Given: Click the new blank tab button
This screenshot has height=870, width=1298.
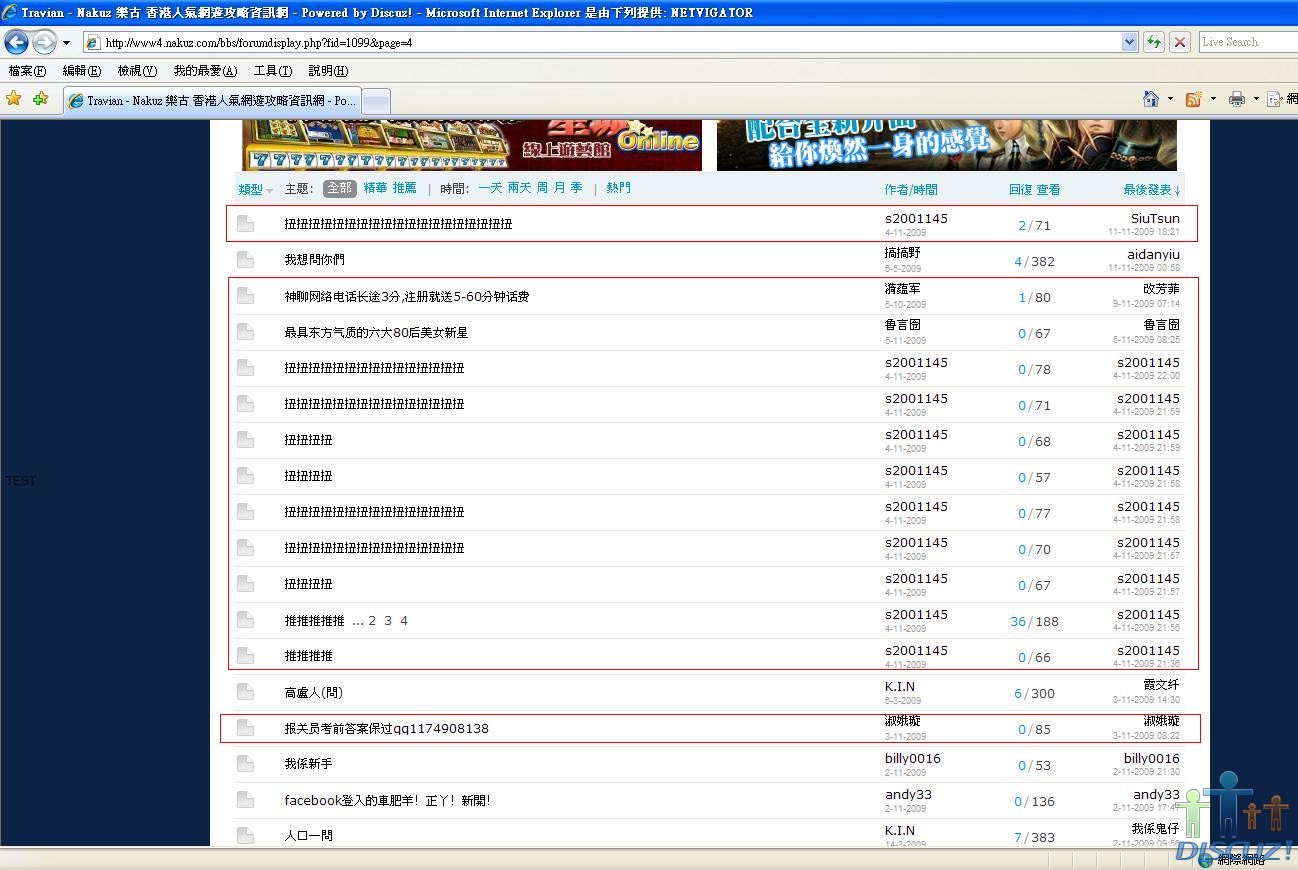Looking at the screenshot, I should pyautogui.click(x=375, y=101).
